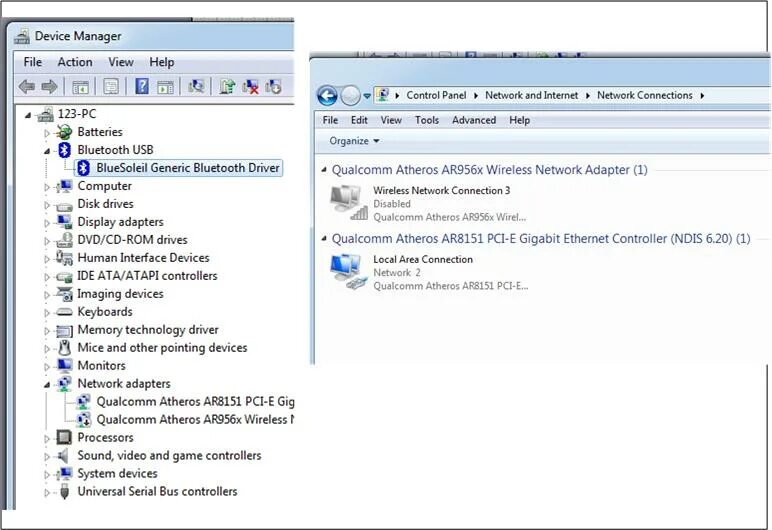772x530 pixels.
Task: Open the Help menu in Device Manager
Action: (161, 62)
